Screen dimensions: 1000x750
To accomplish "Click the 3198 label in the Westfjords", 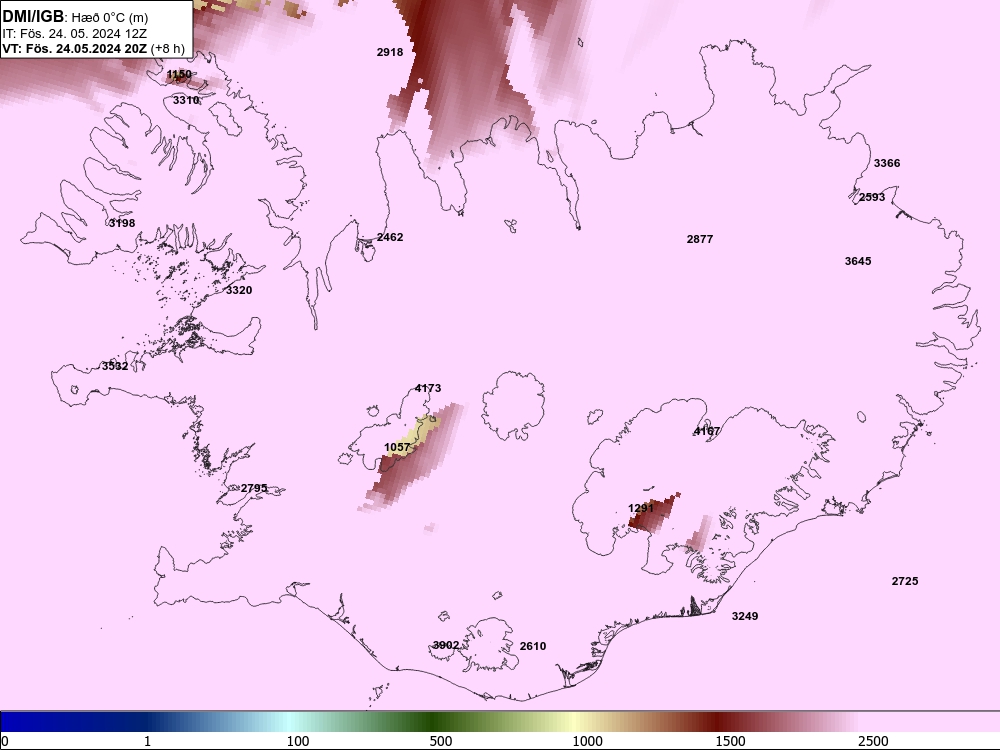I will coord(122,223).
